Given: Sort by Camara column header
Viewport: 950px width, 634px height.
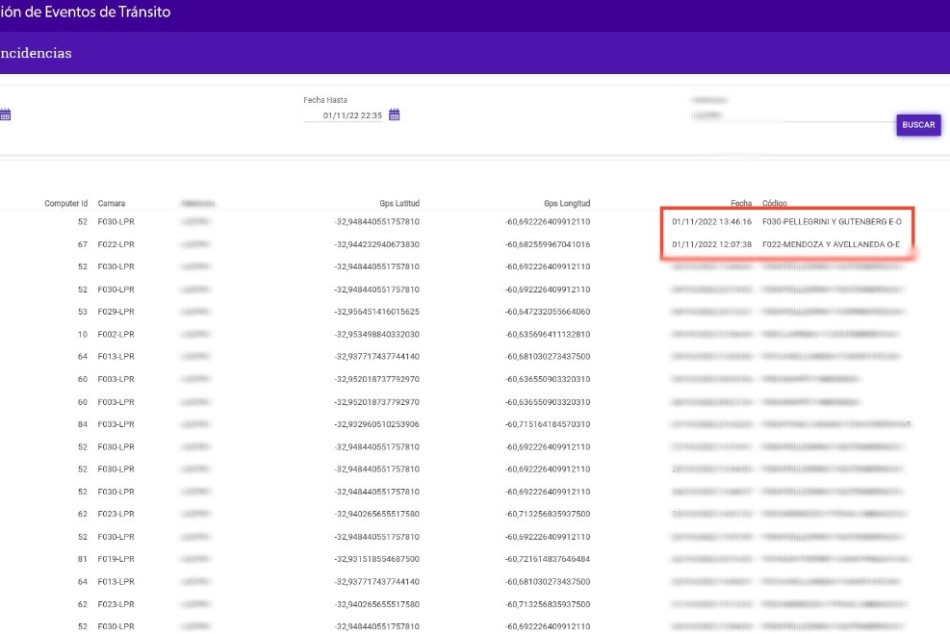Looking at the screenshot, I should [111, 203].
